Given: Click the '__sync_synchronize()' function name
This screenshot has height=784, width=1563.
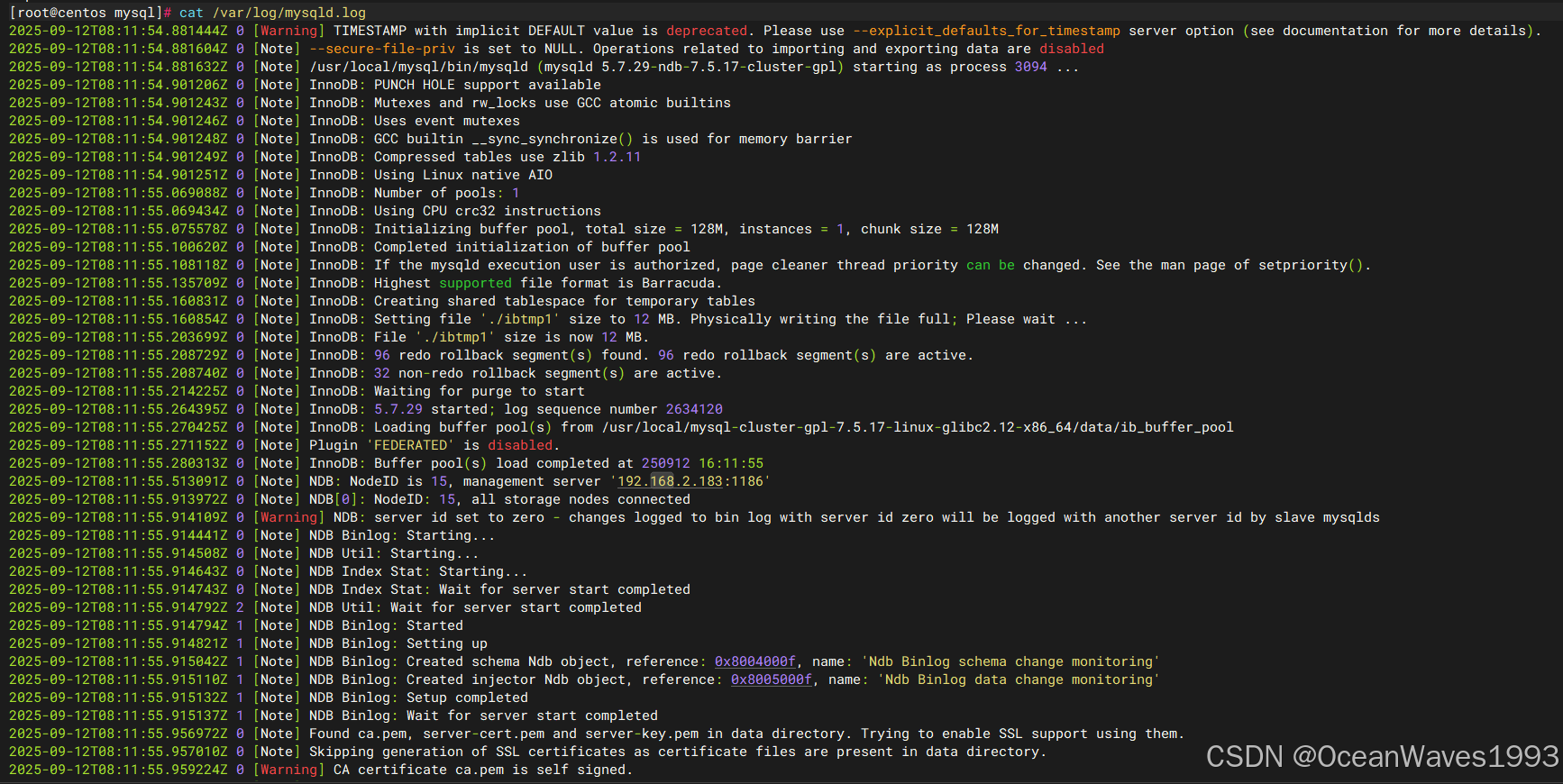Looking at the screenshot, I should pos(553,139).
